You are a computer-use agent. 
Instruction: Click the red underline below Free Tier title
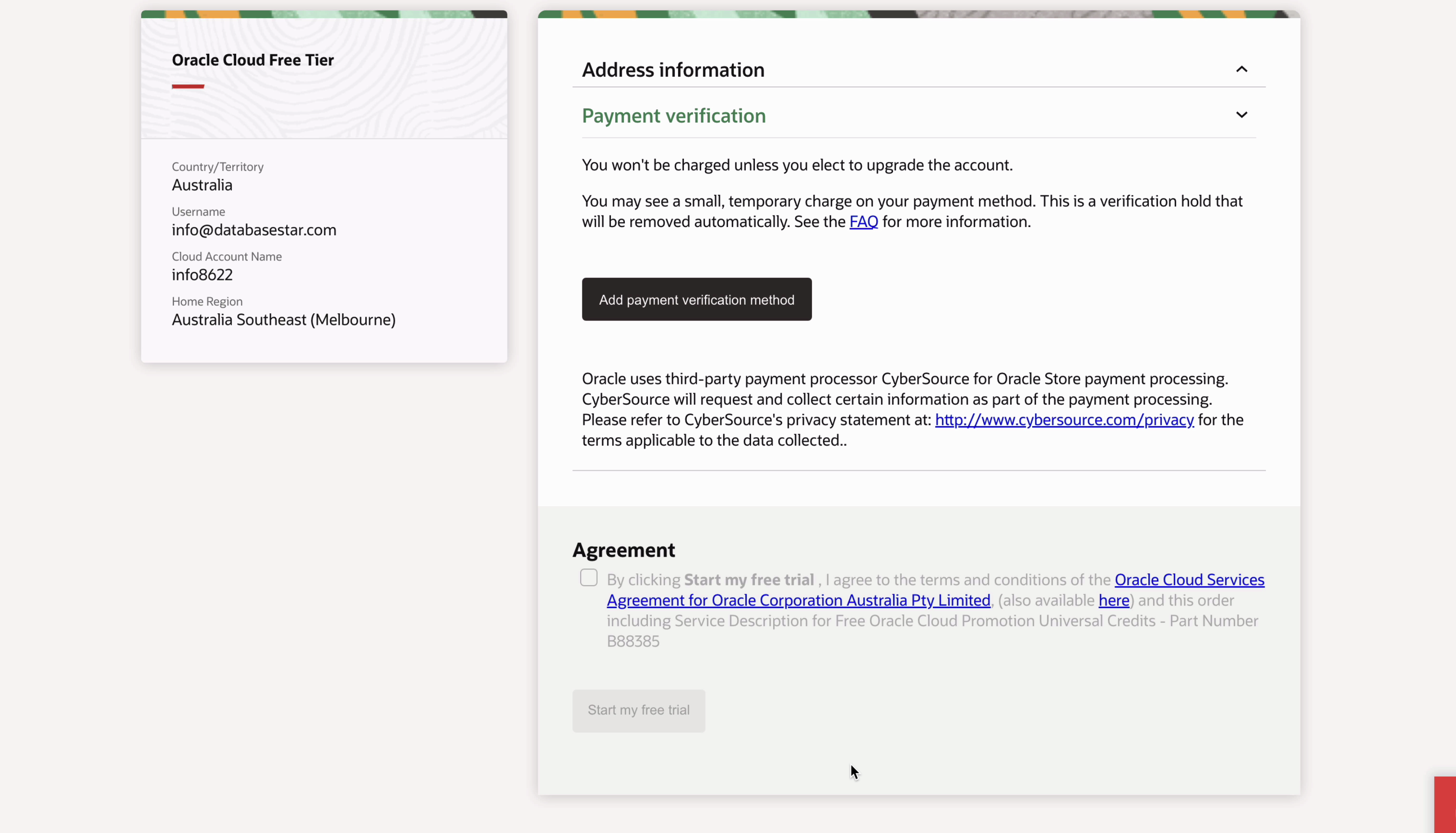(x=188, y=86)
